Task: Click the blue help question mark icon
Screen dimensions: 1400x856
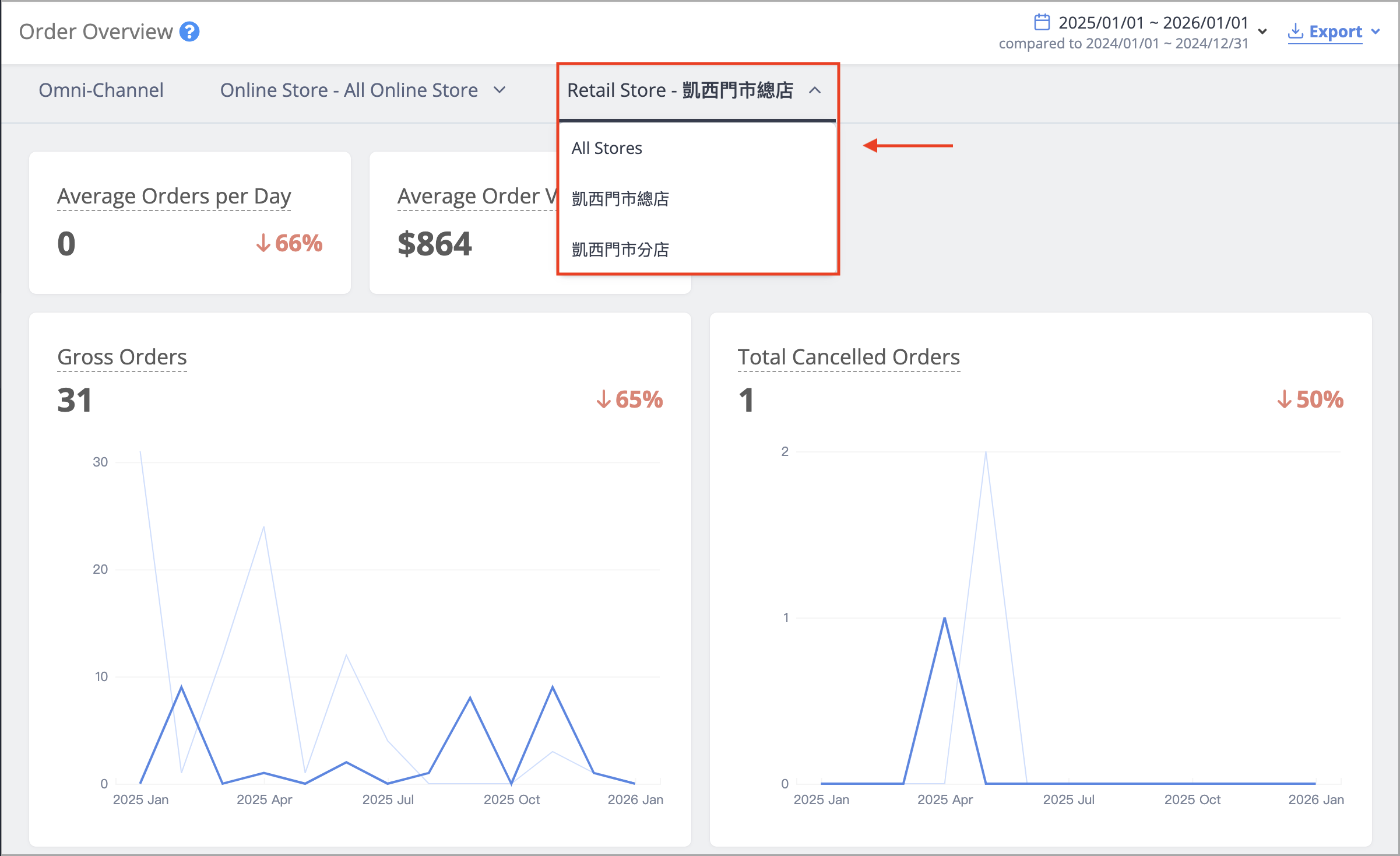Action: coord(189,31)
